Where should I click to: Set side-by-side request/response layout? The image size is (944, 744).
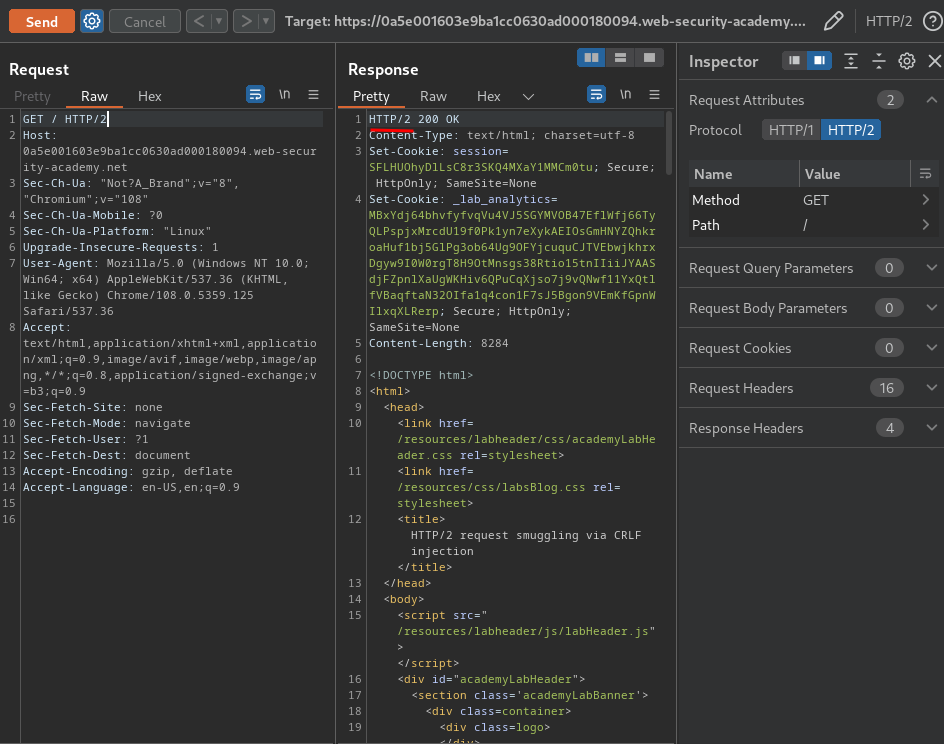pos(591,58)
